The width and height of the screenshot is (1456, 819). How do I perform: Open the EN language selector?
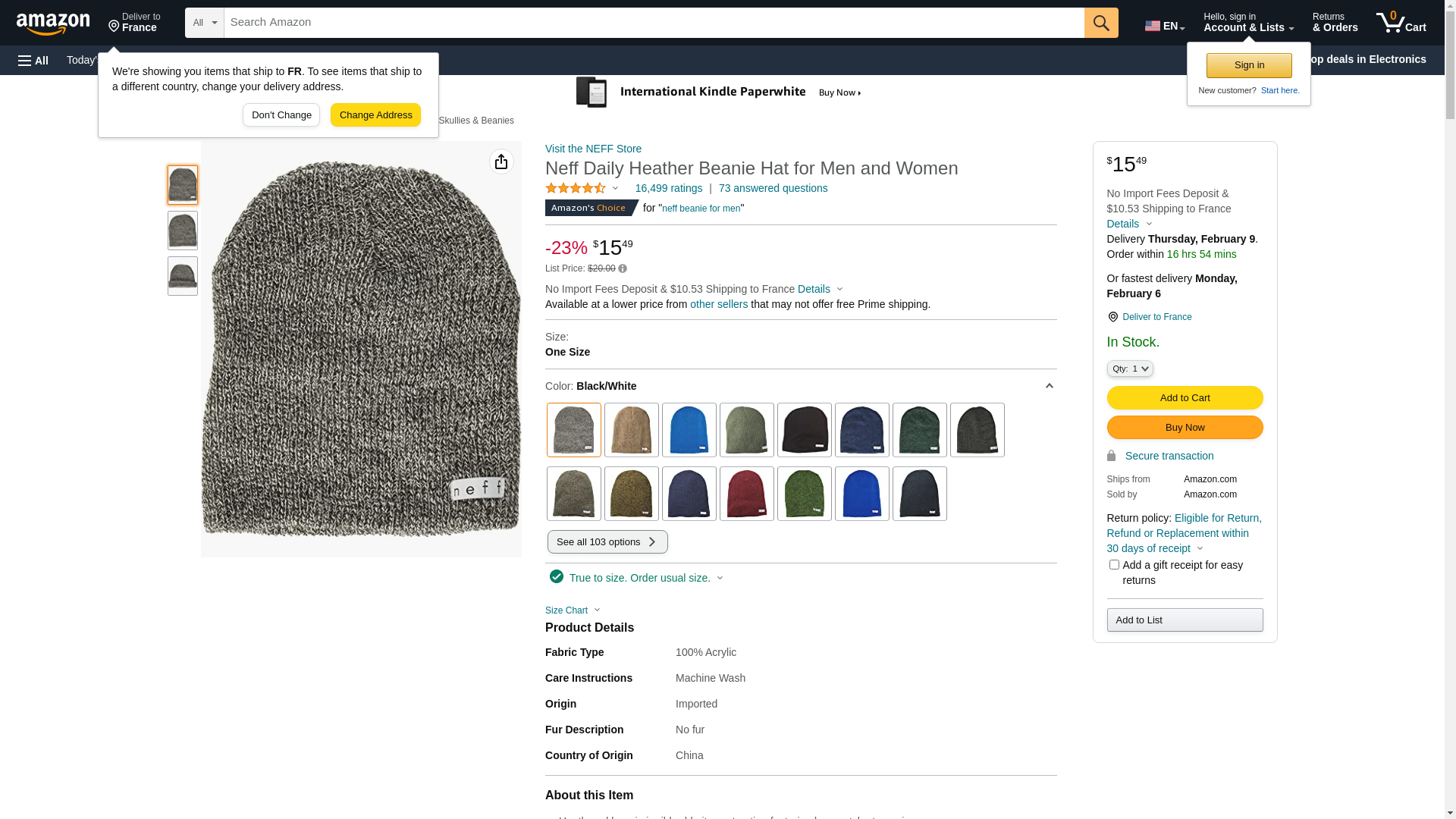click(1164, 26)
